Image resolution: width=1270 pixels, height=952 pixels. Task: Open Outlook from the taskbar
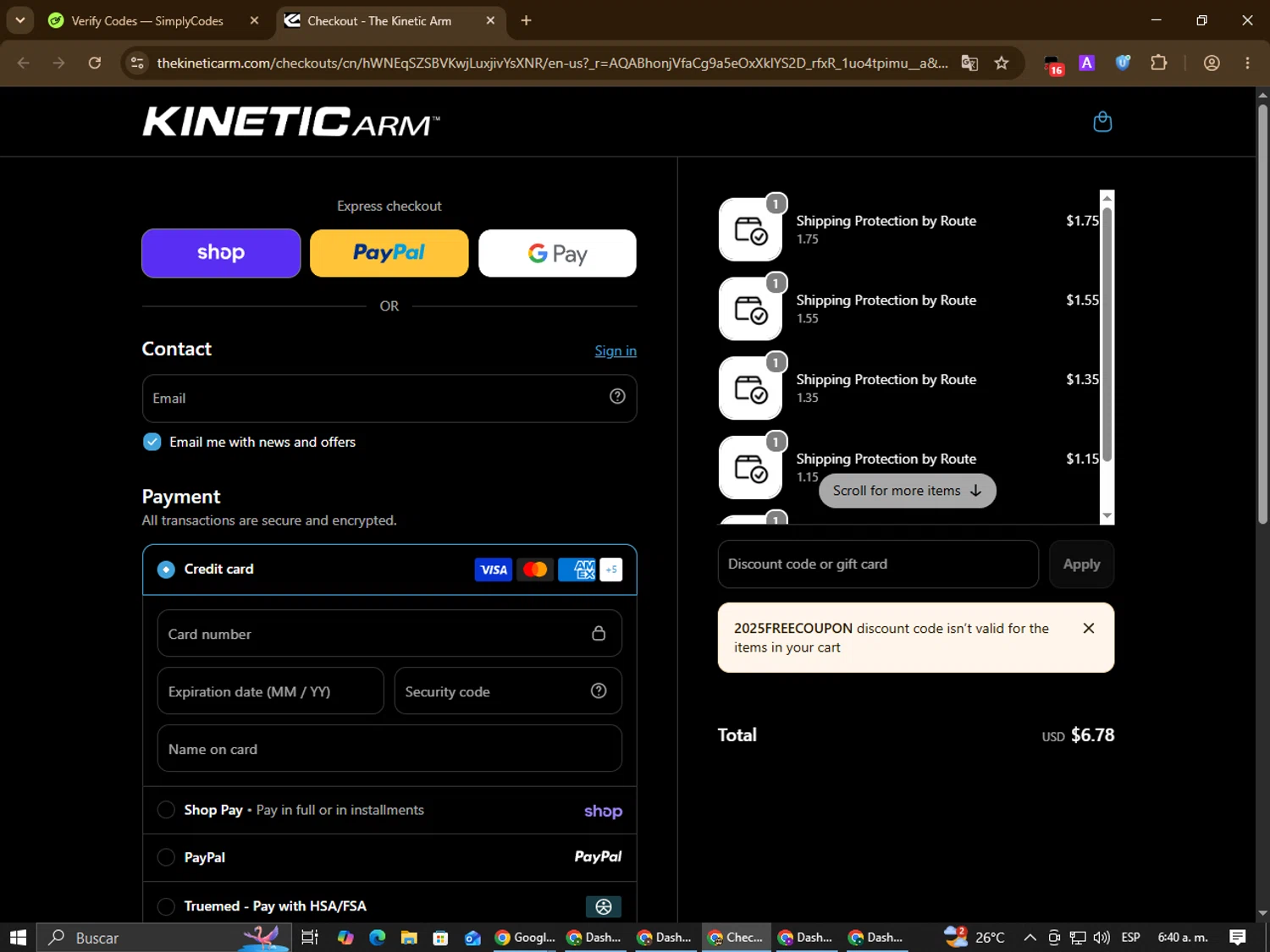472,938
